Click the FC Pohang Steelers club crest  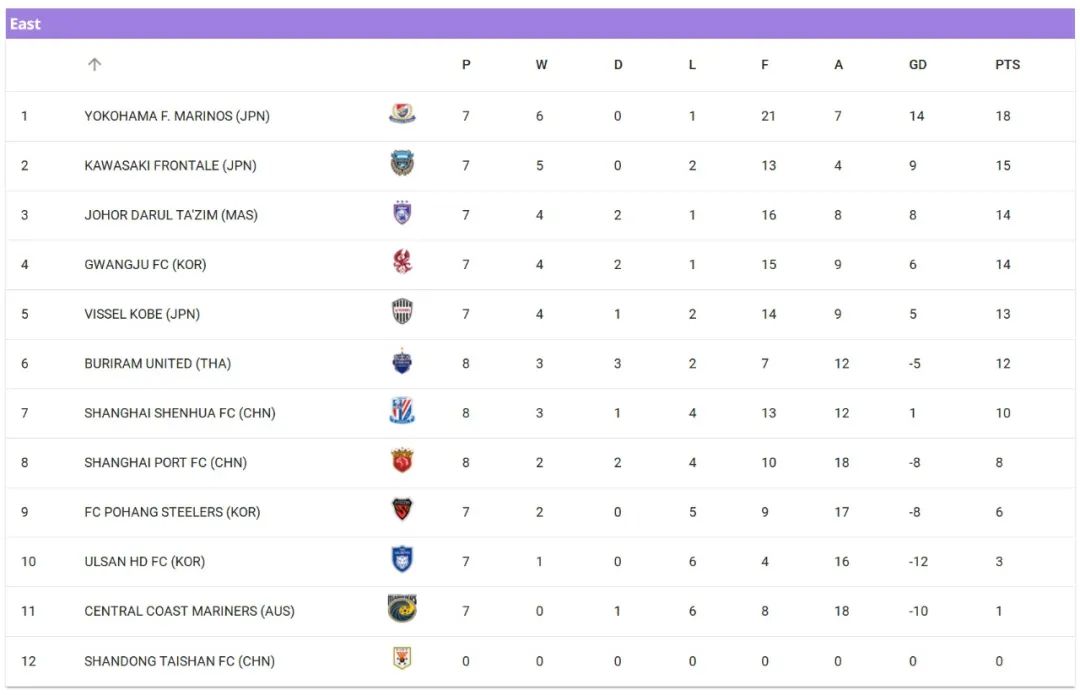[x=402, y=511]
